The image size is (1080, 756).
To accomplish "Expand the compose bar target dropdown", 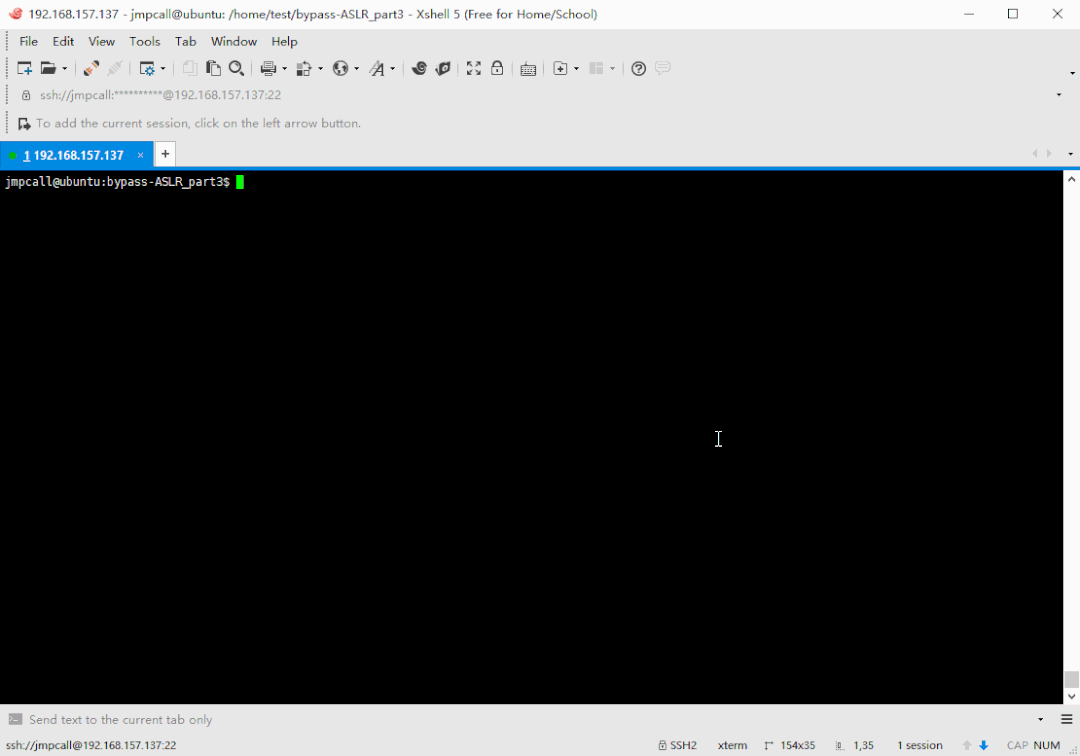I will (1040, 720).
